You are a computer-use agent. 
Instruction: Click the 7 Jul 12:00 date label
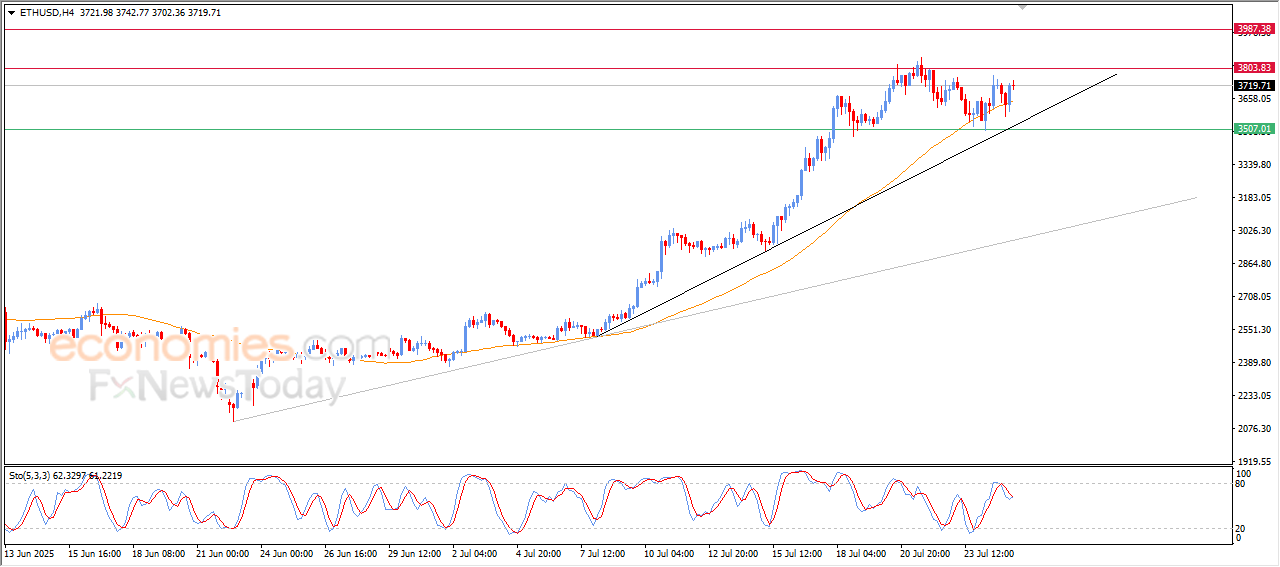point(603,552)
